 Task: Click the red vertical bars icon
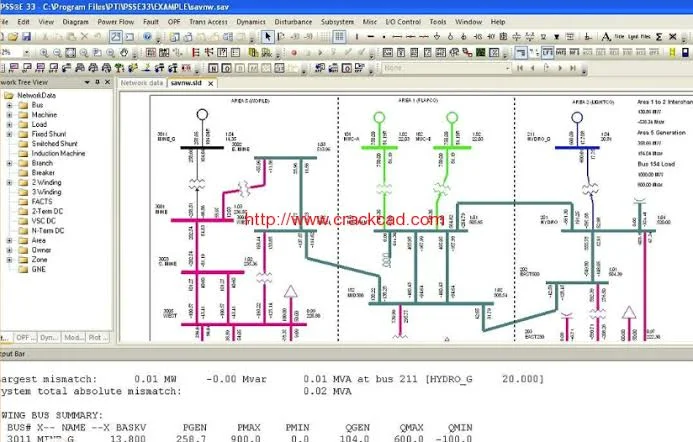[x=195, y=53]
